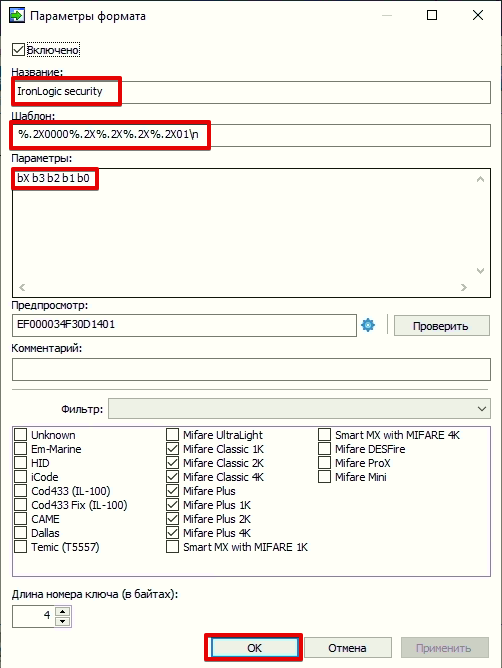Screen dimensions: 502x668
Task: Enable Mifare UltraLight checkbox
Action: coord(172,435)
